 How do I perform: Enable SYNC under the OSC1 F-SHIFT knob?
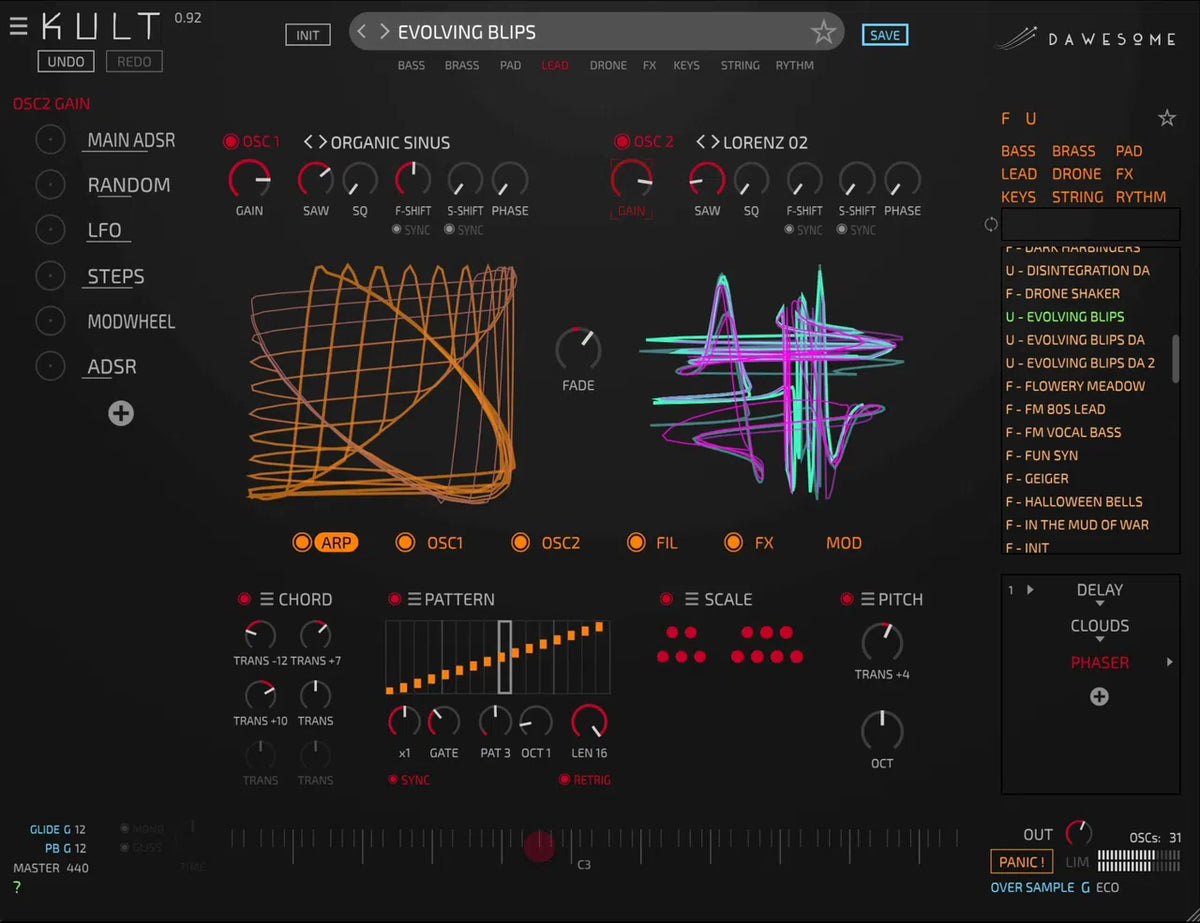pyautogui.click(x=399, y=229)
